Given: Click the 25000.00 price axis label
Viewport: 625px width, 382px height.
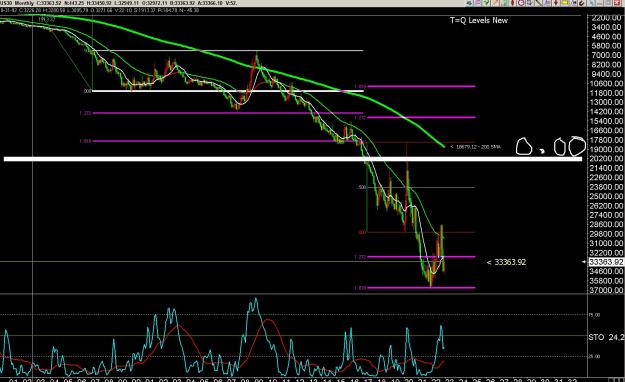Looking at the screenshot, I should [x=605, y=196].
